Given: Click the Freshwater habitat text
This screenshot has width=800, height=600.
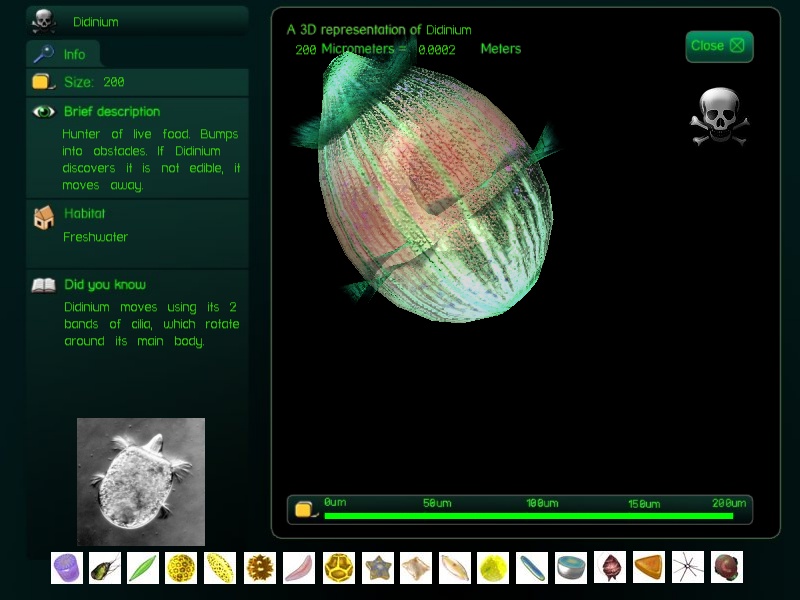Looking at the screenshot, I should 95,237.
